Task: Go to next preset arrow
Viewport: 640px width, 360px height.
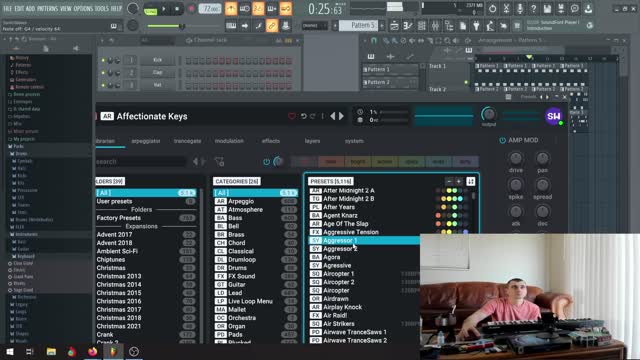Action: coord(341,116)
